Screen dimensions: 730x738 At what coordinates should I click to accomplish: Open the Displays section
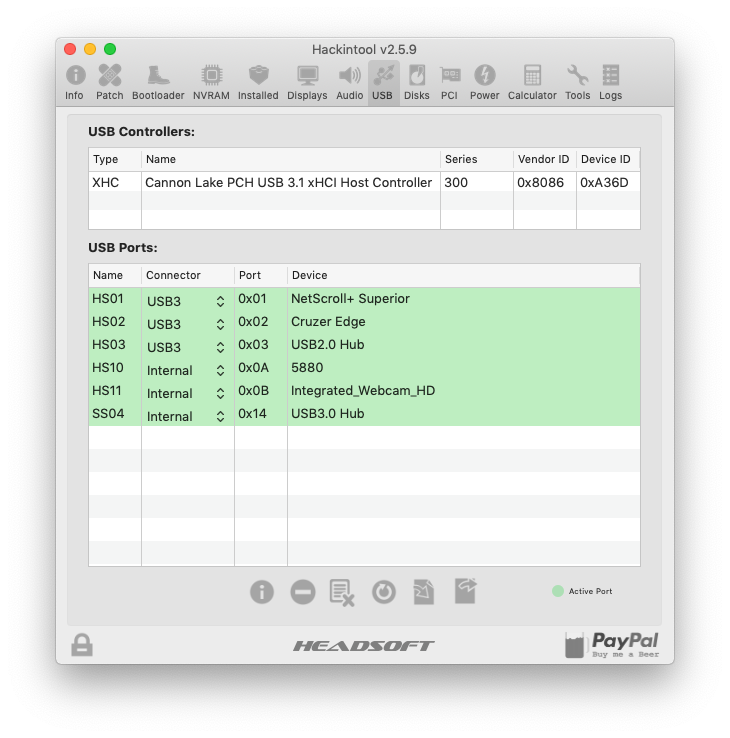307,83
